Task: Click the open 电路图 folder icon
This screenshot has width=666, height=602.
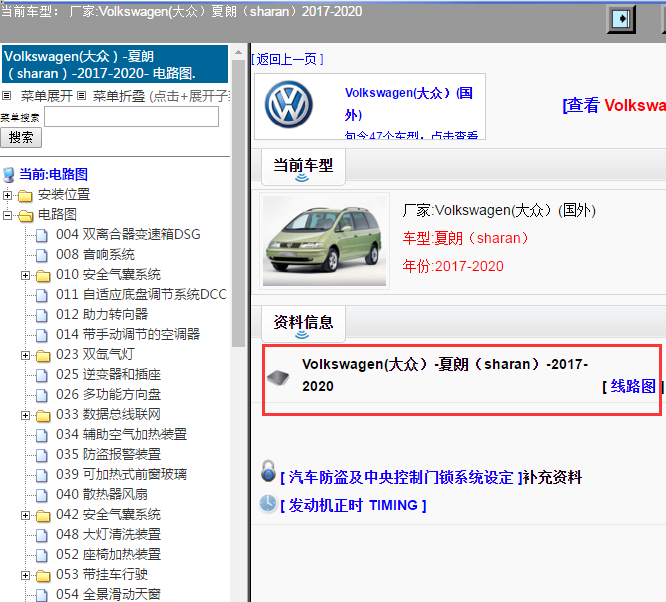Action: 25,215
